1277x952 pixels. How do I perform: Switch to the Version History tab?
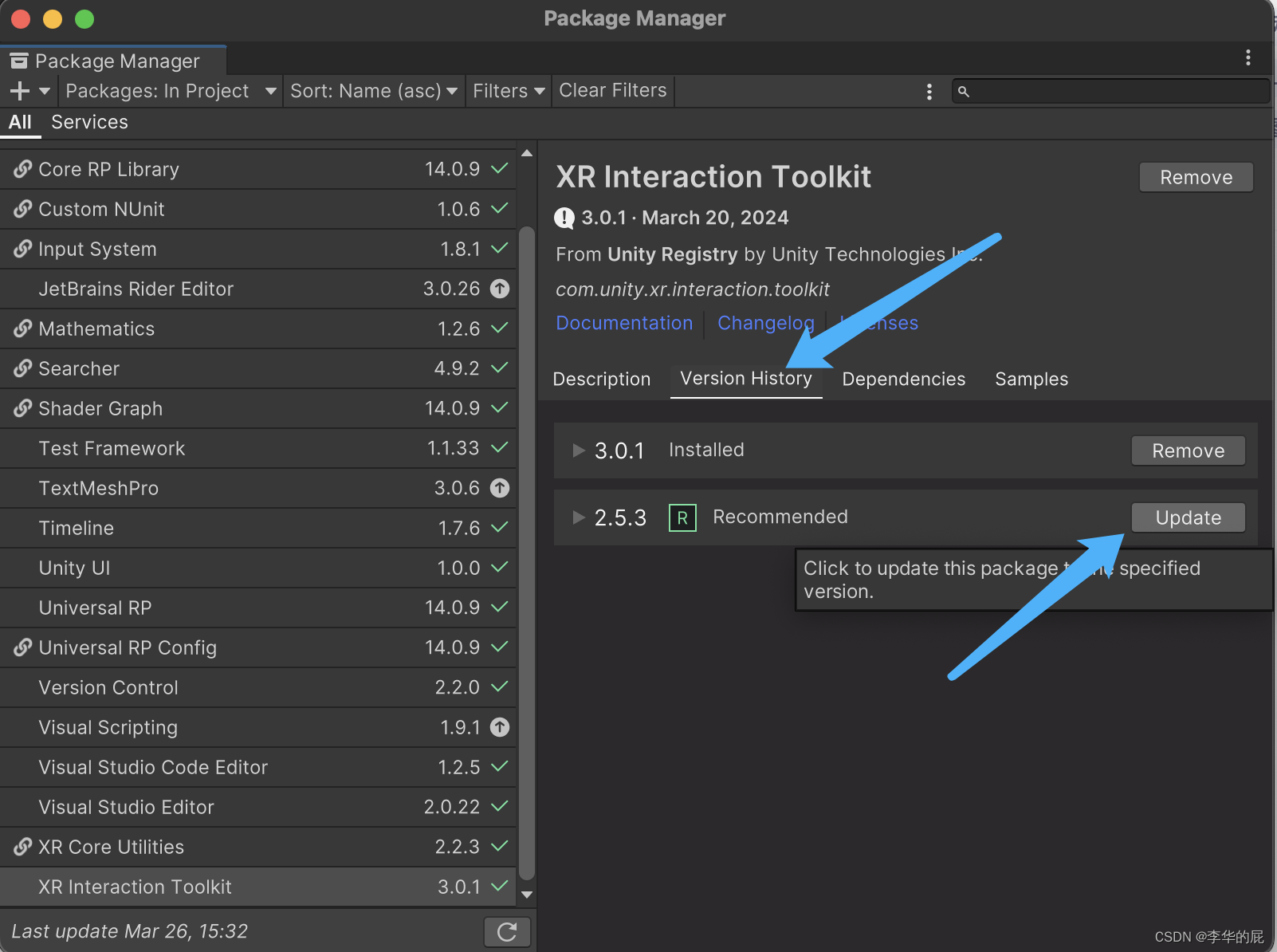click(x=746, y=379)
